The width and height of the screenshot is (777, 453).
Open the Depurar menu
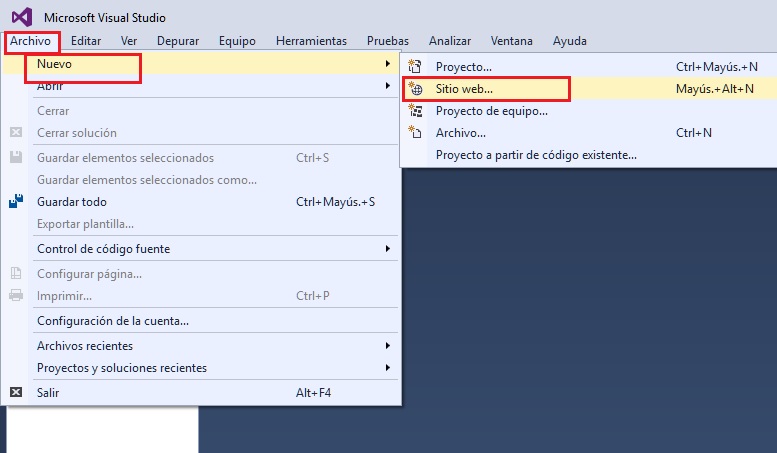coord(178,41)
